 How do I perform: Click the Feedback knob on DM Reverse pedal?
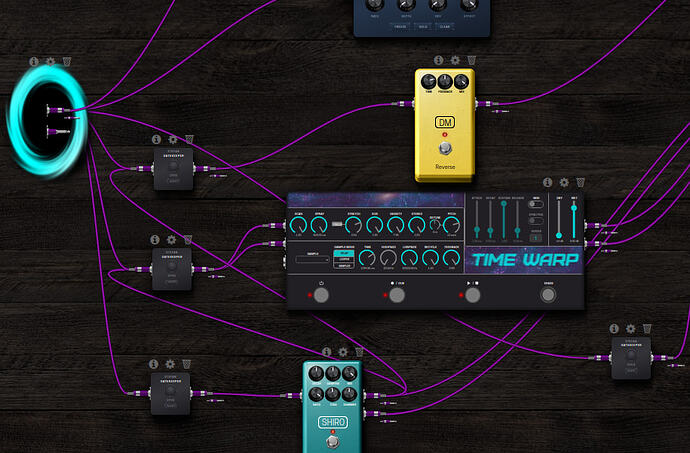445,81
